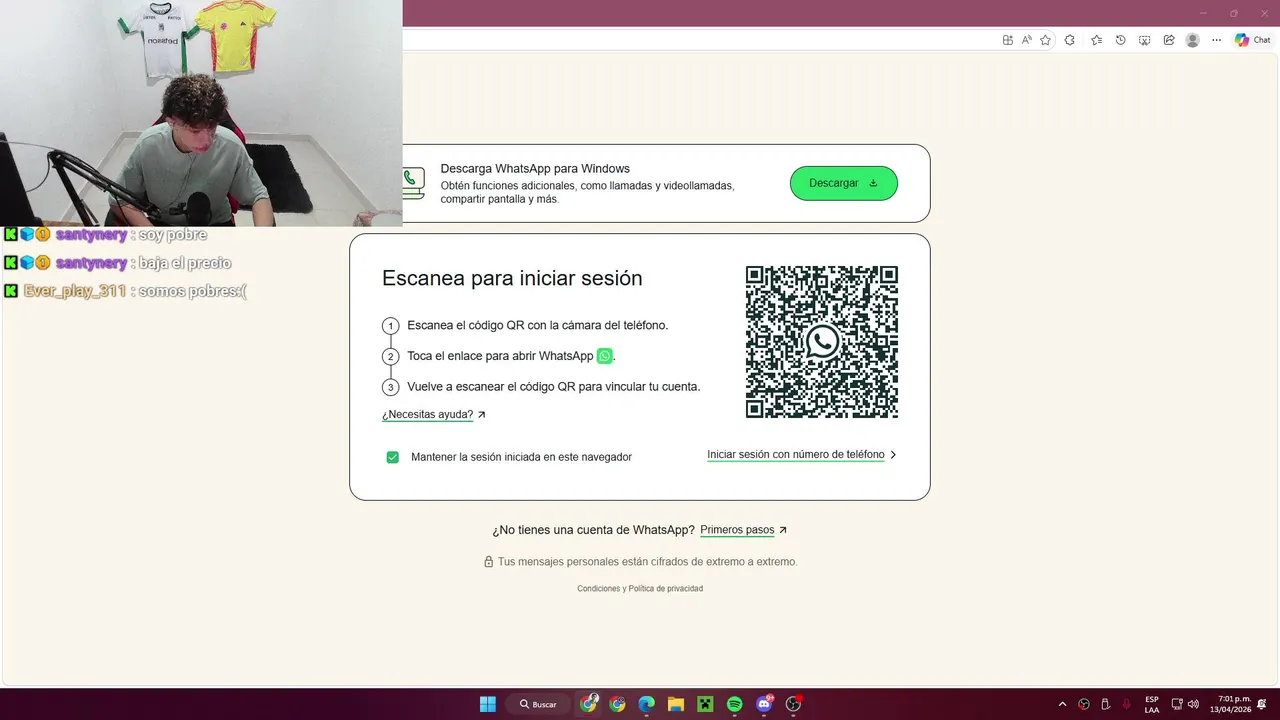The height and width of the screenshot is (720, 1280).
Task: Click 'Escanea para iniciar sesión' heading
Action: (512, 278)
